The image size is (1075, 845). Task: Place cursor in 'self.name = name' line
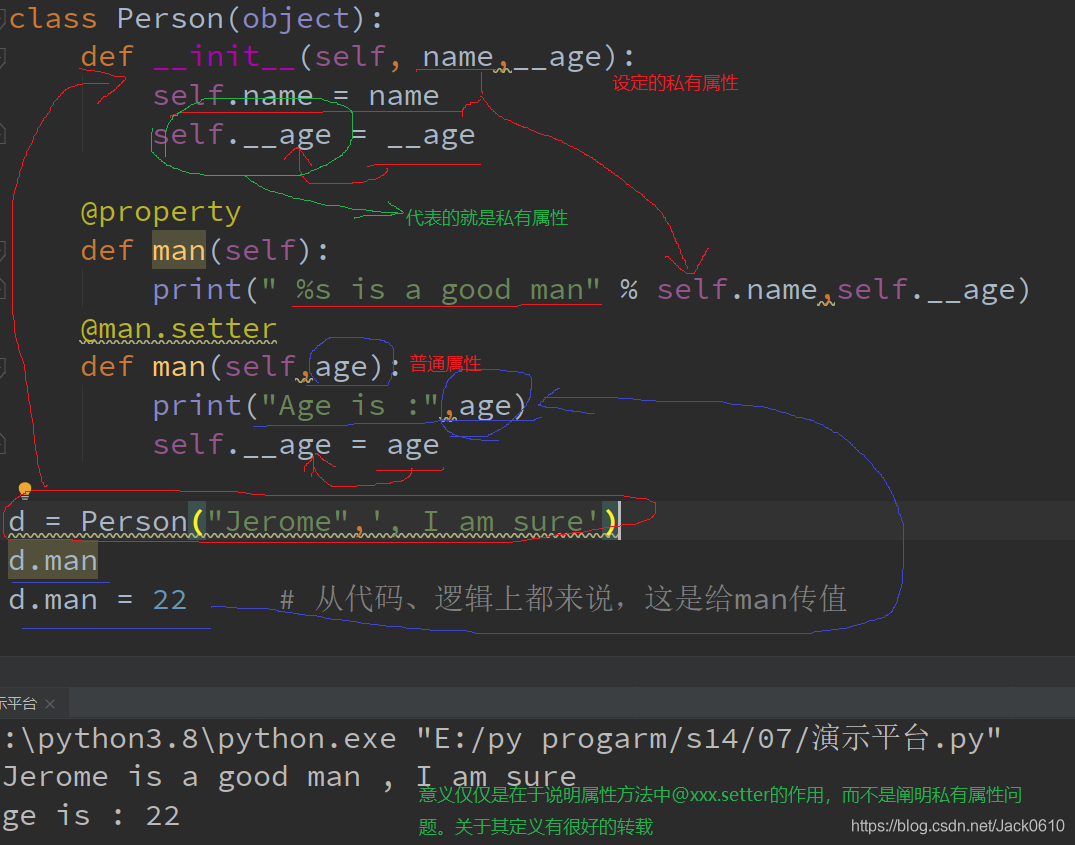[295, 96]
